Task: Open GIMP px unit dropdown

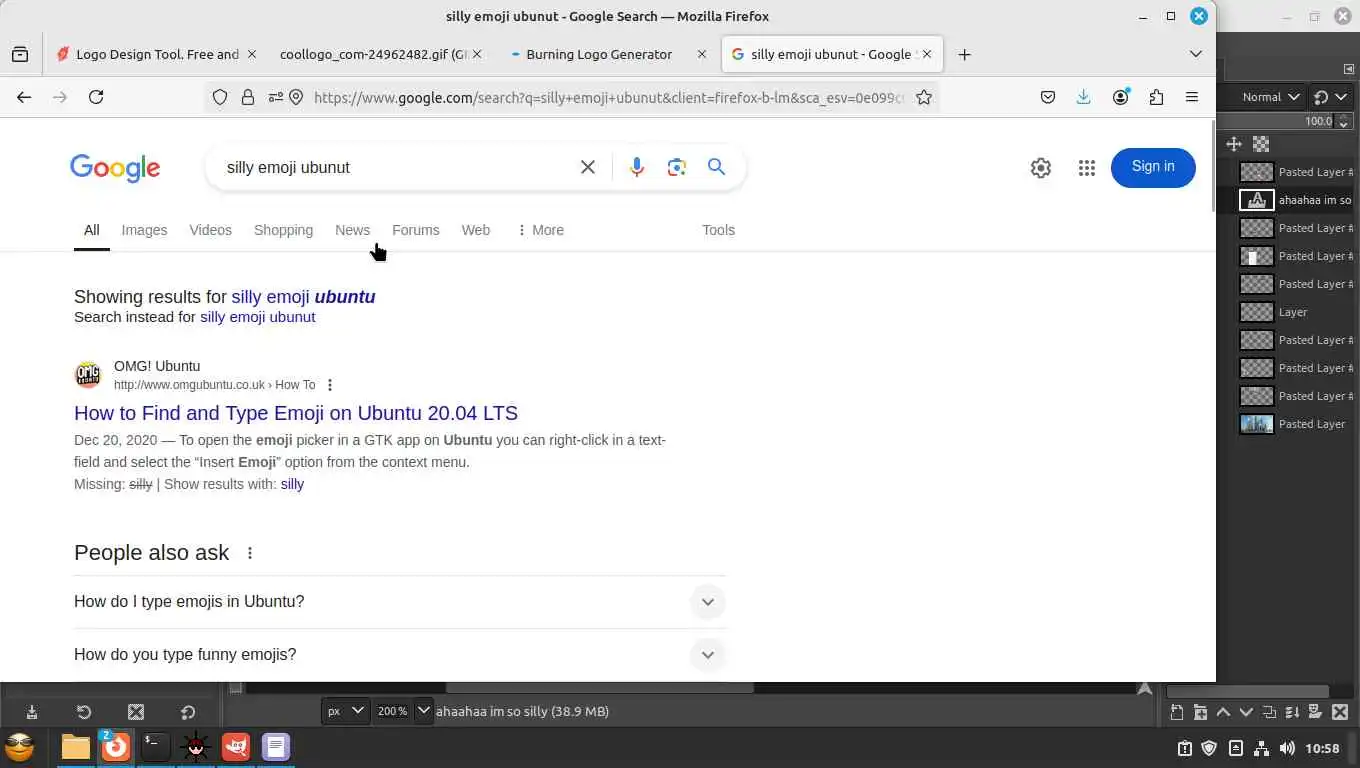Action: tap(346, 711)
